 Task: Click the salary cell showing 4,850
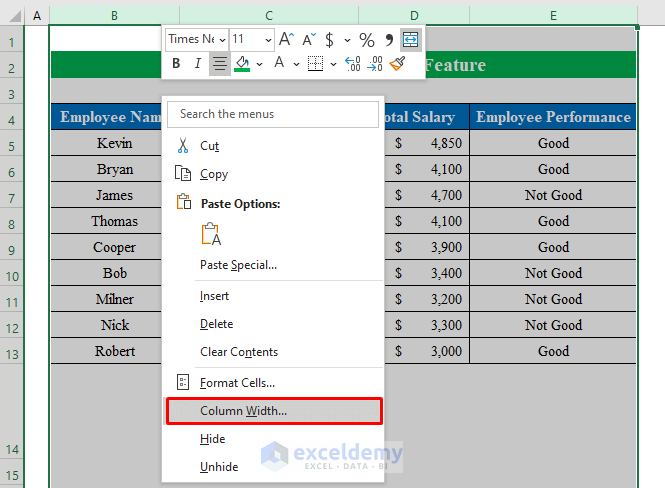(x=427, y=143)
